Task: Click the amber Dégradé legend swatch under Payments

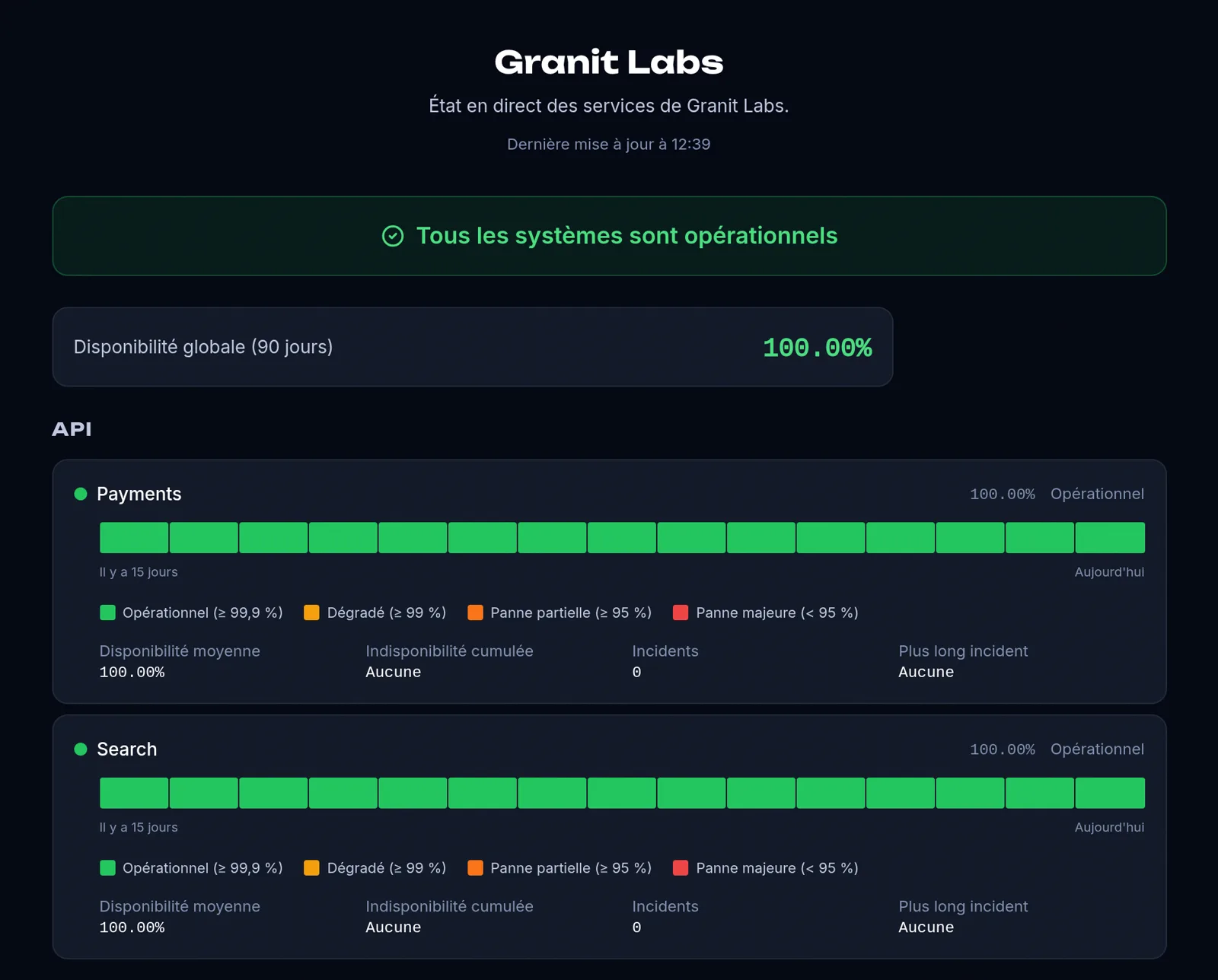Action: click(311, 612)
